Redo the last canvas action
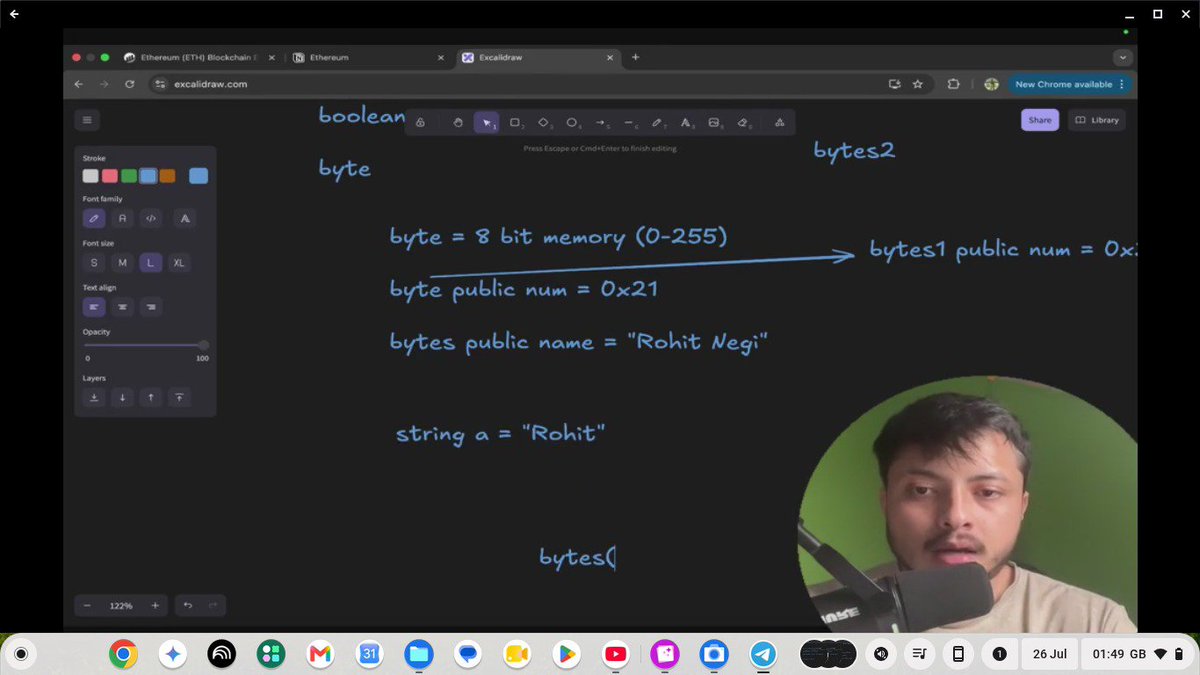 (x=213, y=605)
